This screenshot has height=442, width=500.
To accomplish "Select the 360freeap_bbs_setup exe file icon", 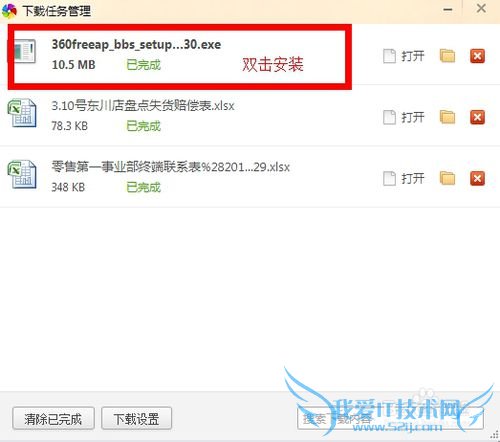I will (24, 51).
